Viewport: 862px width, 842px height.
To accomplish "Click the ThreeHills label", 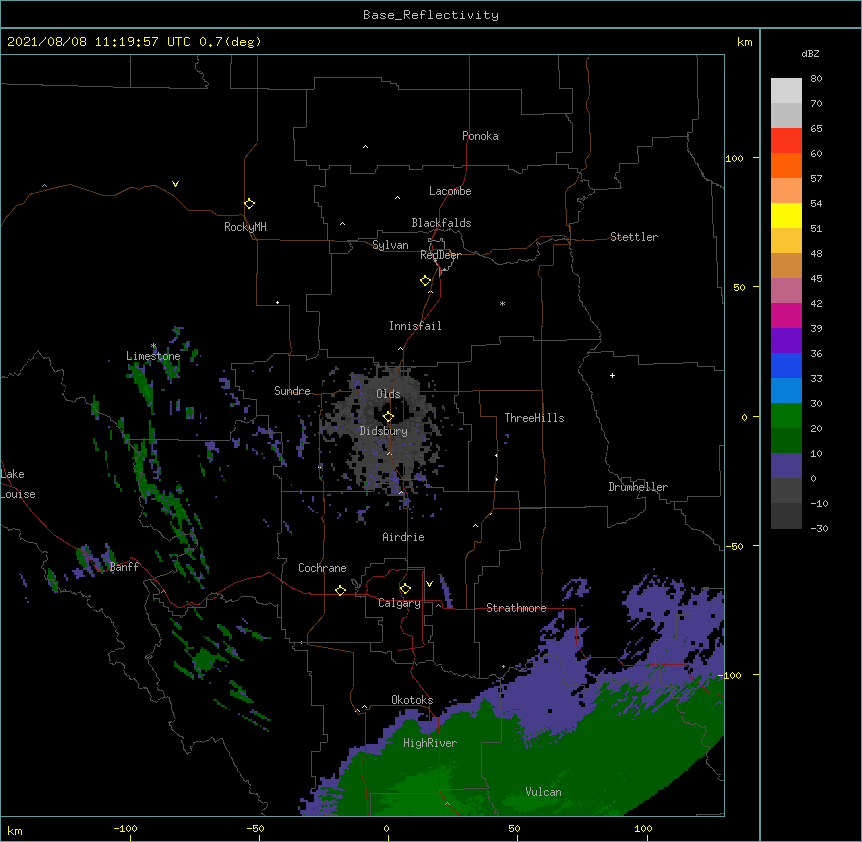I will coord(534,418).
